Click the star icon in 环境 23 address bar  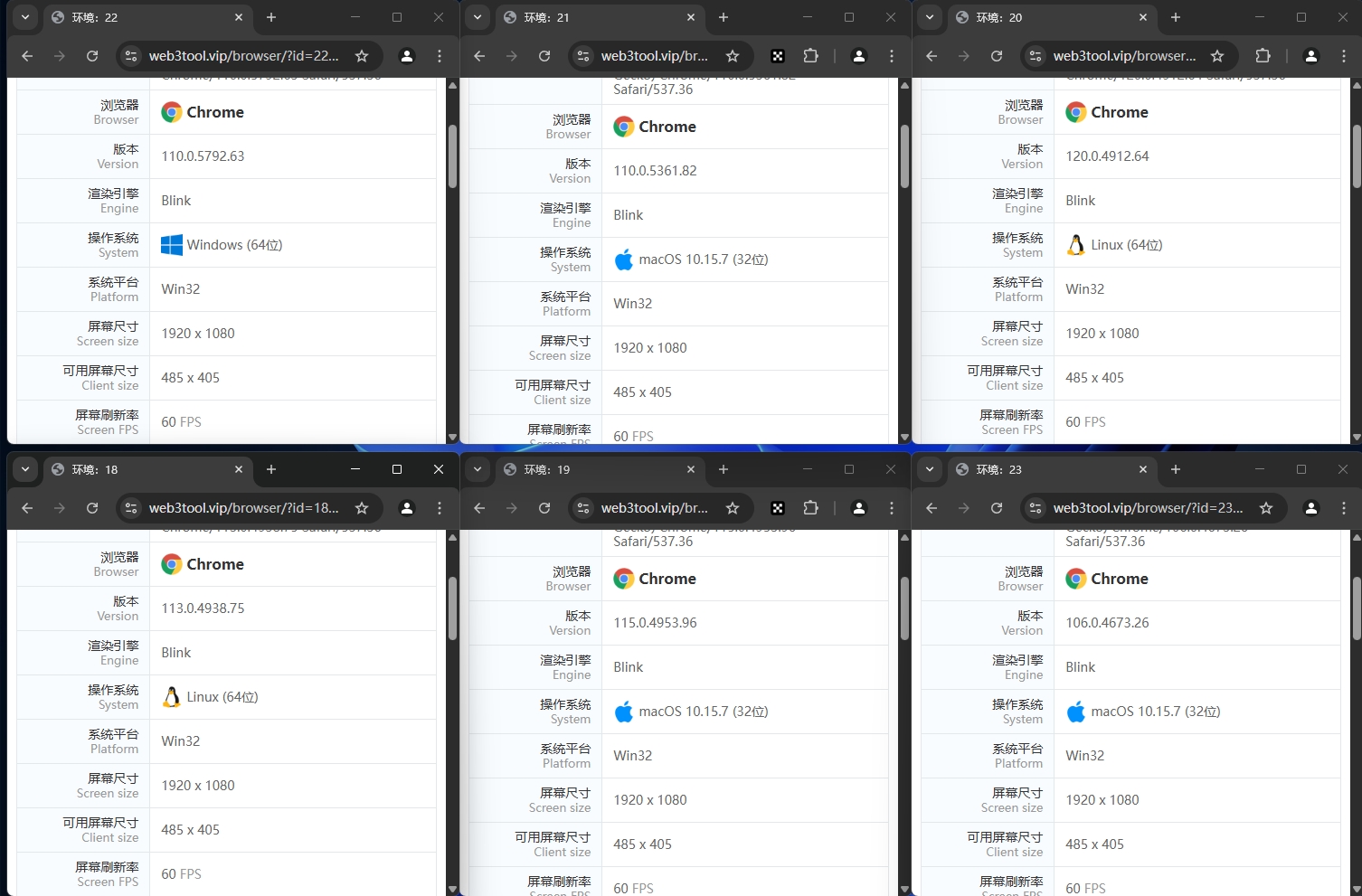point(1266,507)
